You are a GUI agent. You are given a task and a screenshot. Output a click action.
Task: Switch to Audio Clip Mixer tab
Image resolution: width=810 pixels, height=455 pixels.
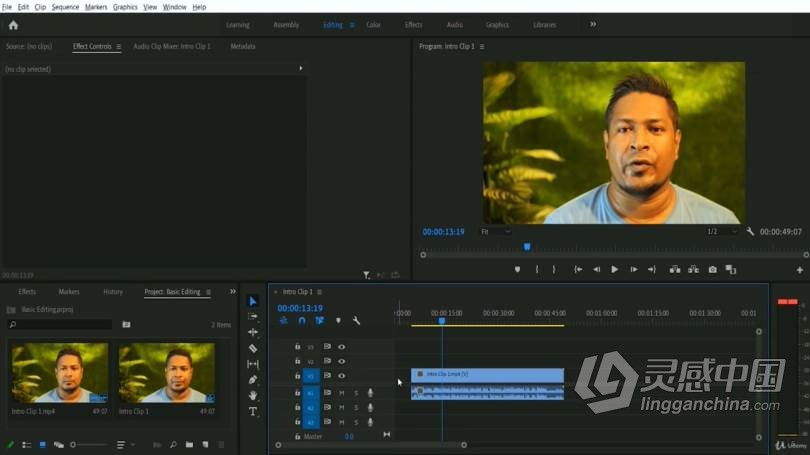pos(172,46)
